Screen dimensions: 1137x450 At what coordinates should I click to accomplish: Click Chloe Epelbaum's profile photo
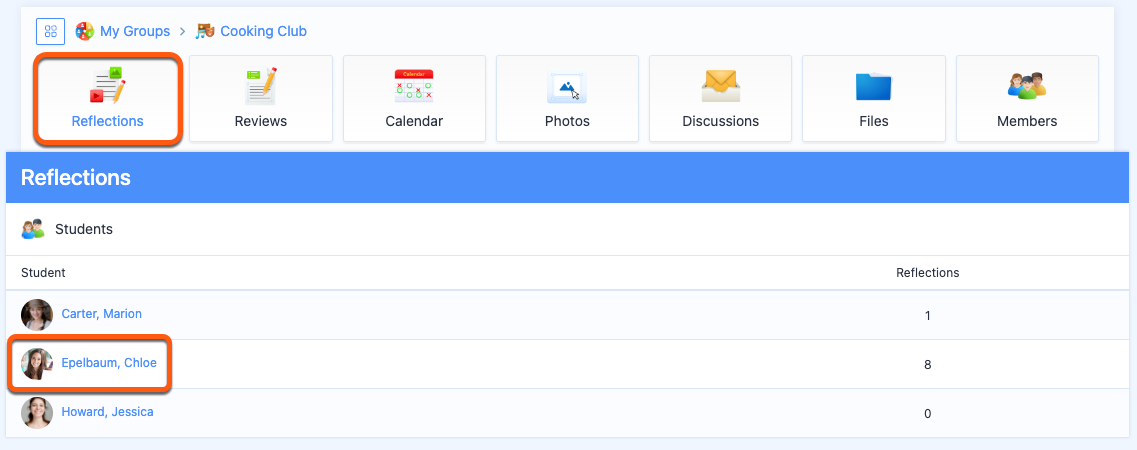37,364
